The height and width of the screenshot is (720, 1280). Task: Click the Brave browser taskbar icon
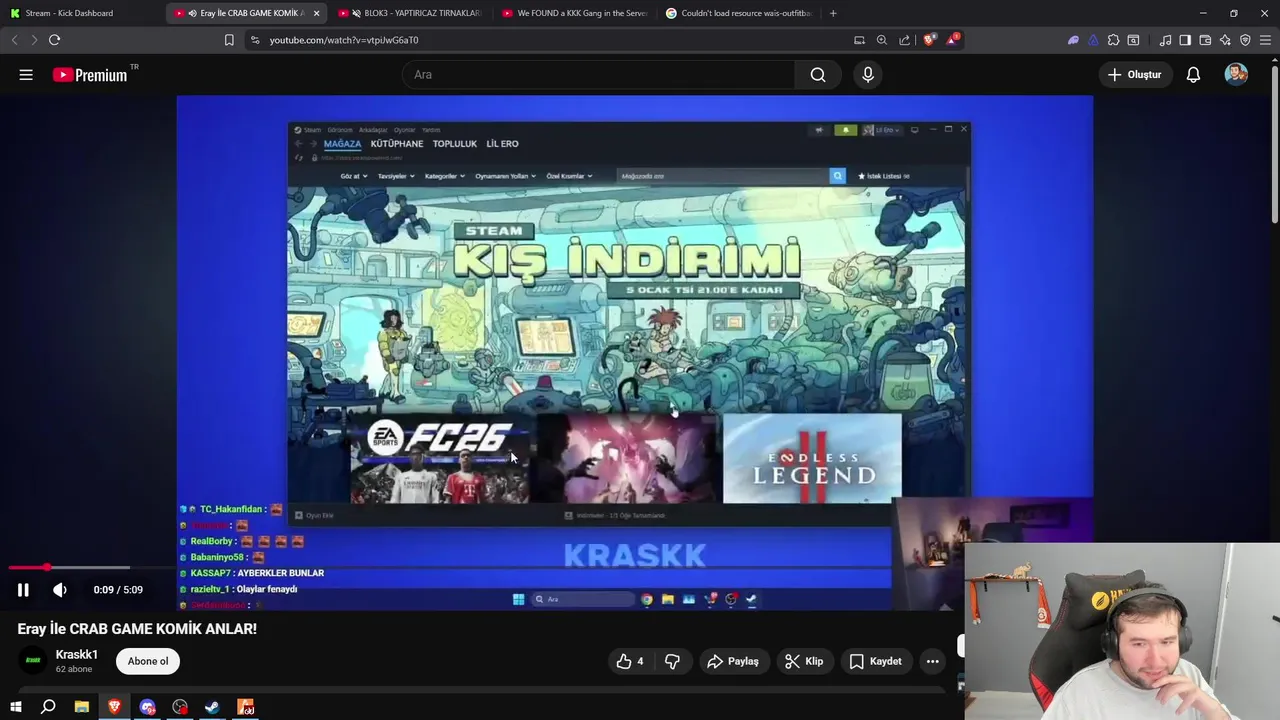(114, 707)
